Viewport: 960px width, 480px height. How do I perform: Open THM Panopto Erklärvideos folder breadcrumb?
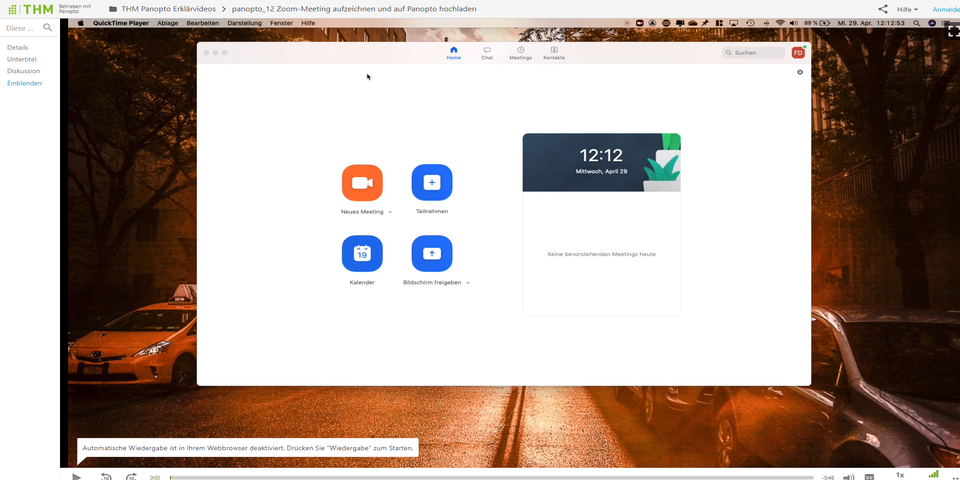click(x=168, y=9)
